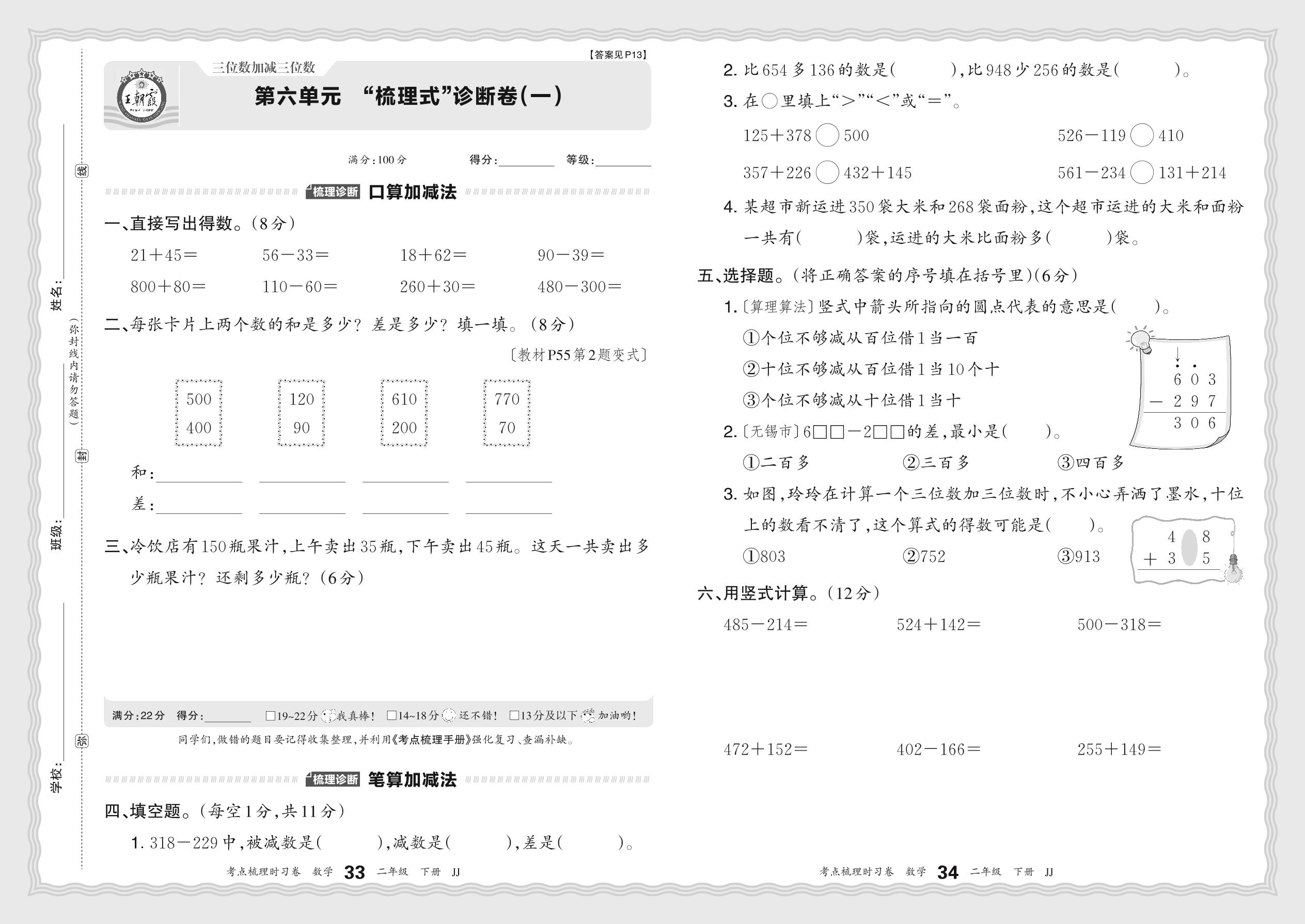Click the hanging bulb beside the ink-blot sum
Screen dimensions: 1305x924
[1233, 571]
